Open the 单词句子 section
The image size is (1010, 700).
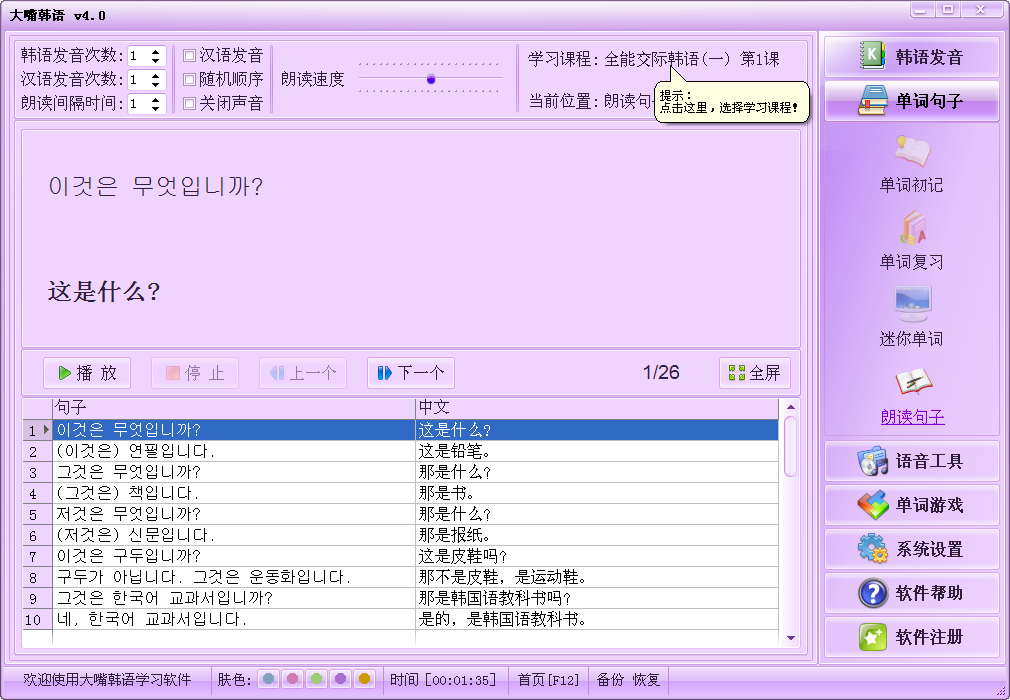pos(911,100)
